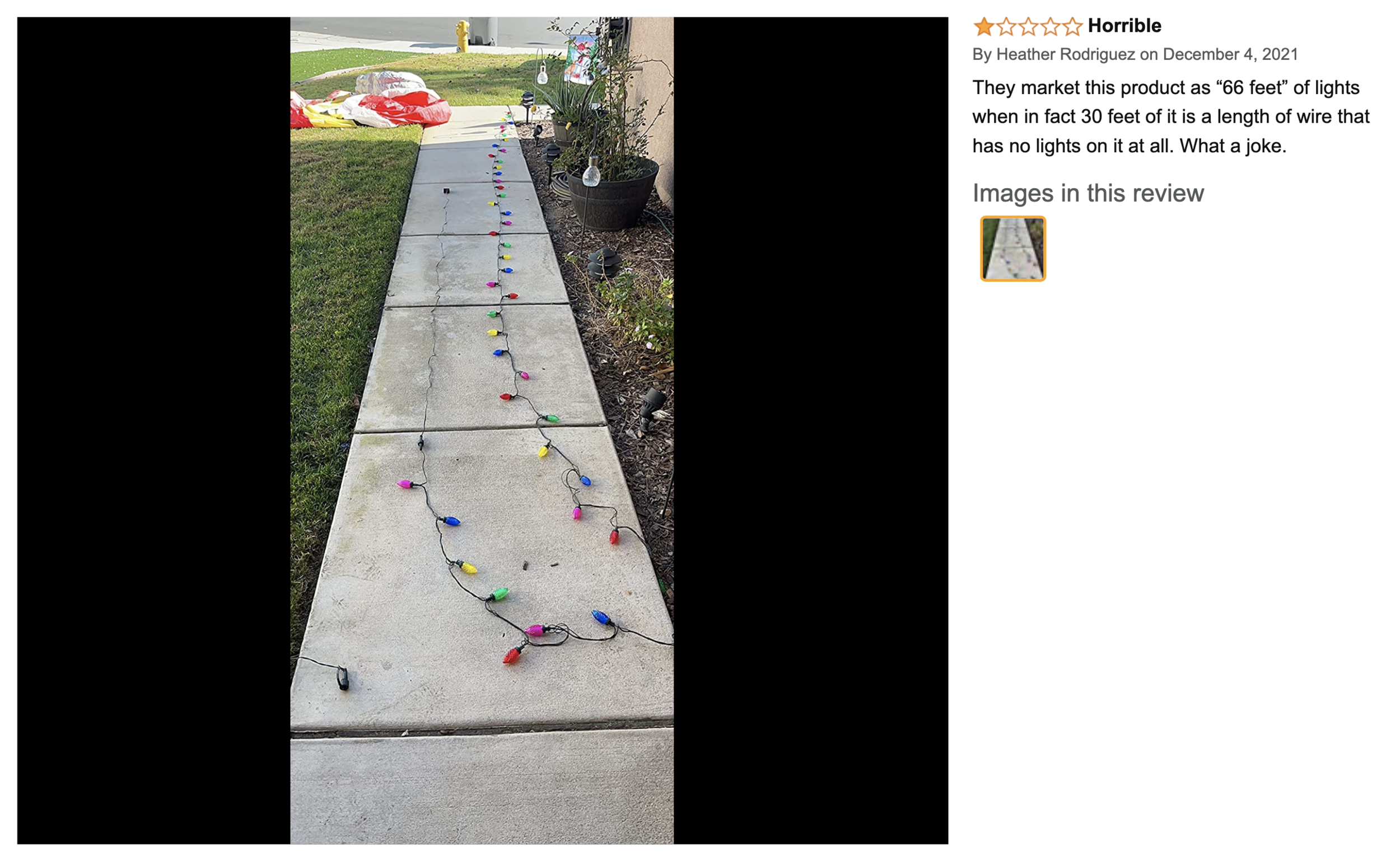Click the black area right of the photo
The width and height of the screenshot is (1400, 865).
[x=811, y=430]
